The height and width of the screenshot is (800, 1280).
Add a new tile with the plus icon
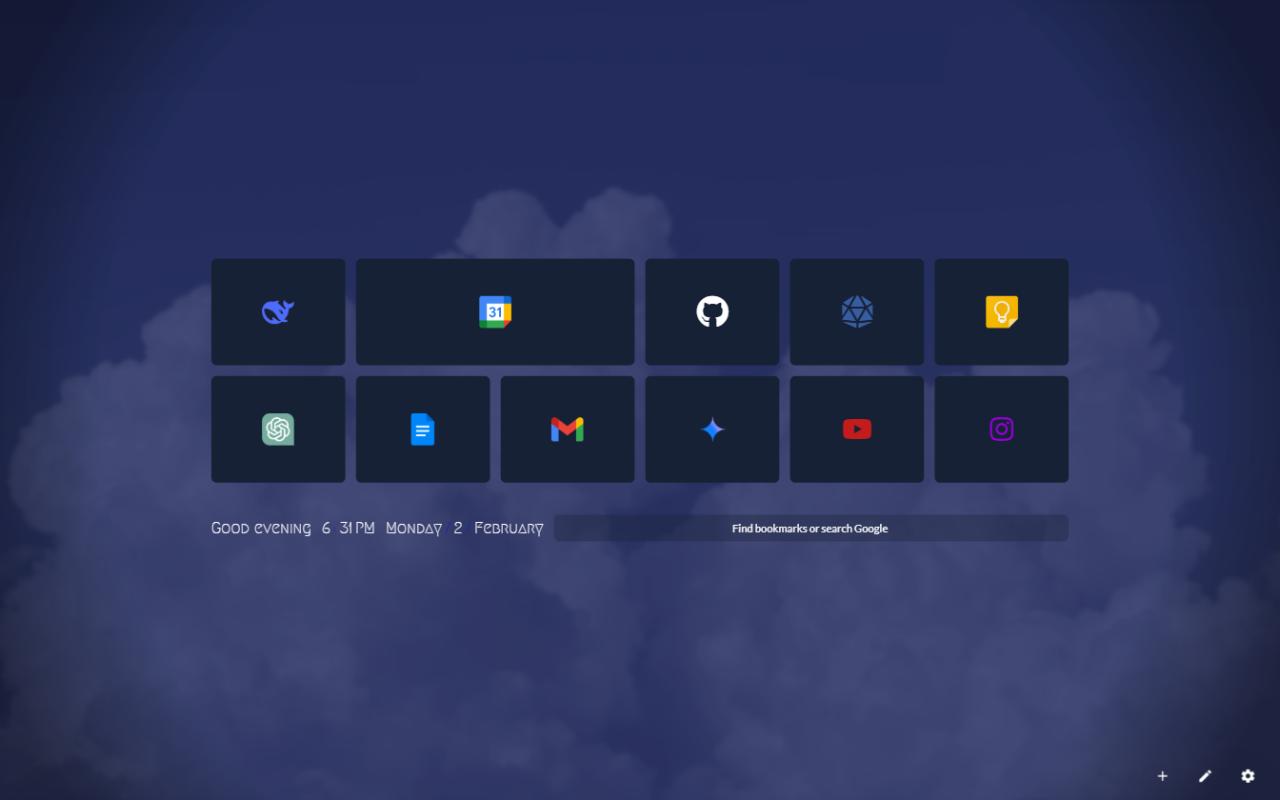[1162, 776]
